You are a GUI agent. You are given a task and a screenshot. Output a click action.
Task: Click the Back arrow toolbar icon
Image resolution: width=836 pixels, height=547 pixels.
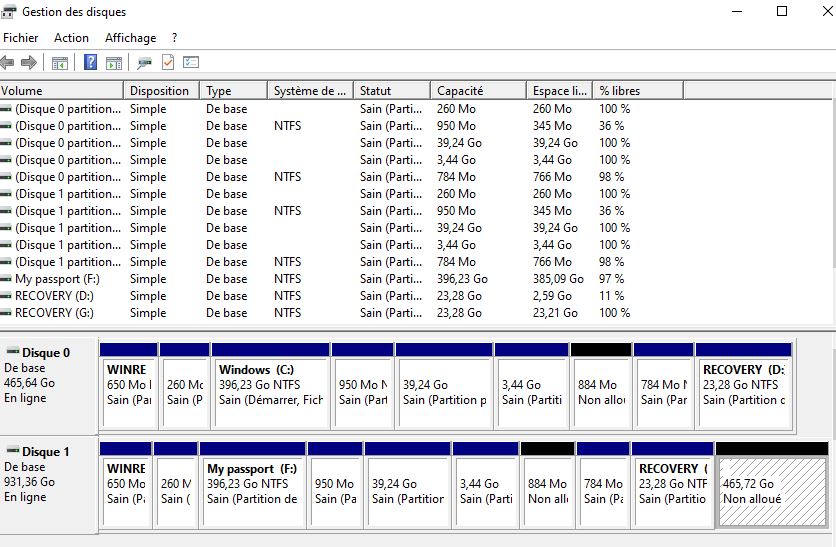click(7, 63)
